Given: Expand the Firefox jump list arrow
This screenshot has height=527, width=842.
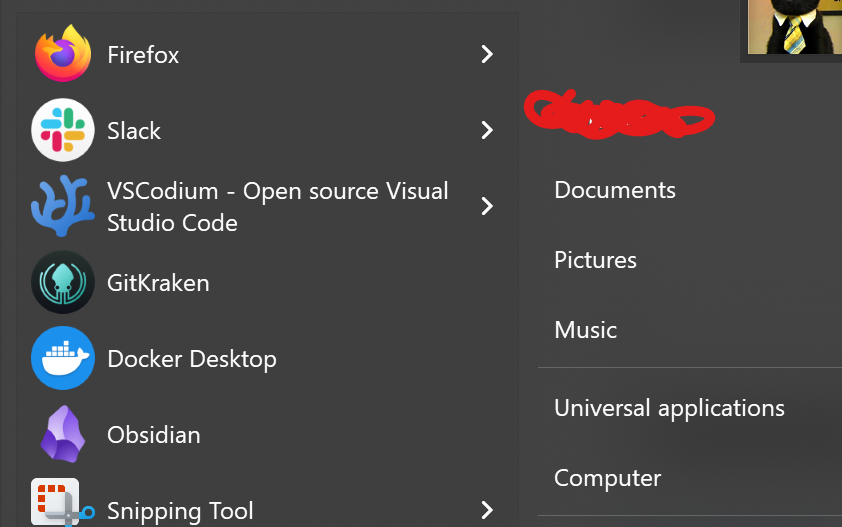Looking at the screenshot, I should click(487, 54).
